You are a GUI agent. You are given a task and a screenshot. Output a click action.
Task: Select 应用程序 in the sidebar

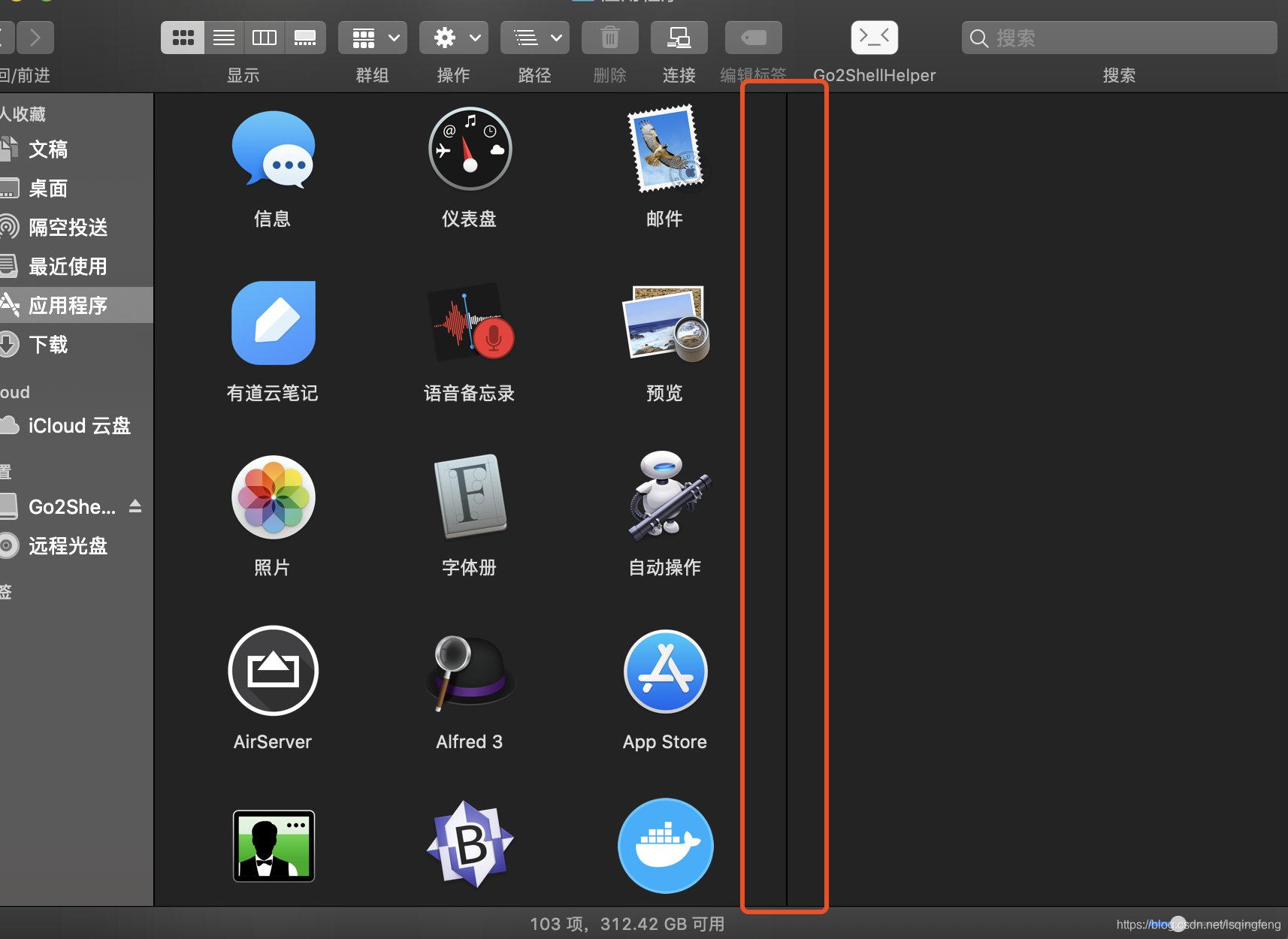77,305
